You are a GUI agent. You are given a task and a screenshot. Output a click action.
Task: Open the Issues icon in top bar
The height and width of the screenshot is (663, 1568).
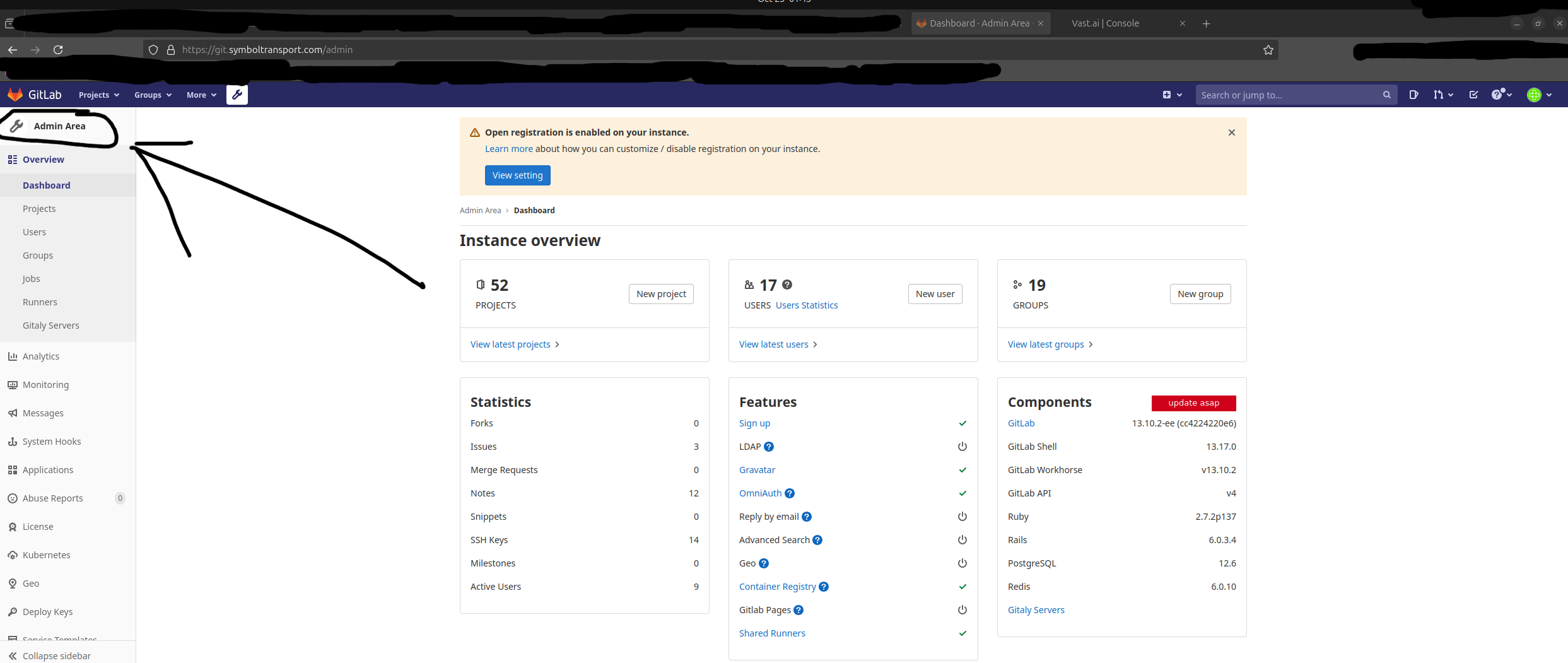pos(1413,95)
